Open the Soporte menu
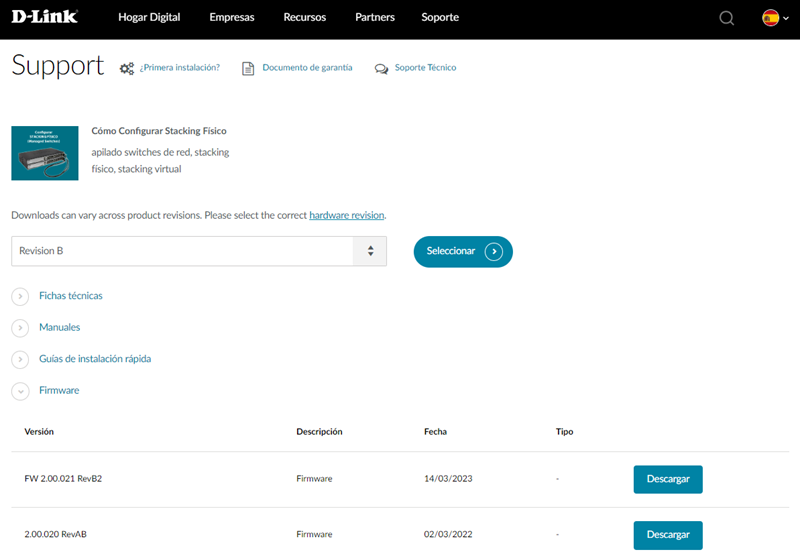 440,17
